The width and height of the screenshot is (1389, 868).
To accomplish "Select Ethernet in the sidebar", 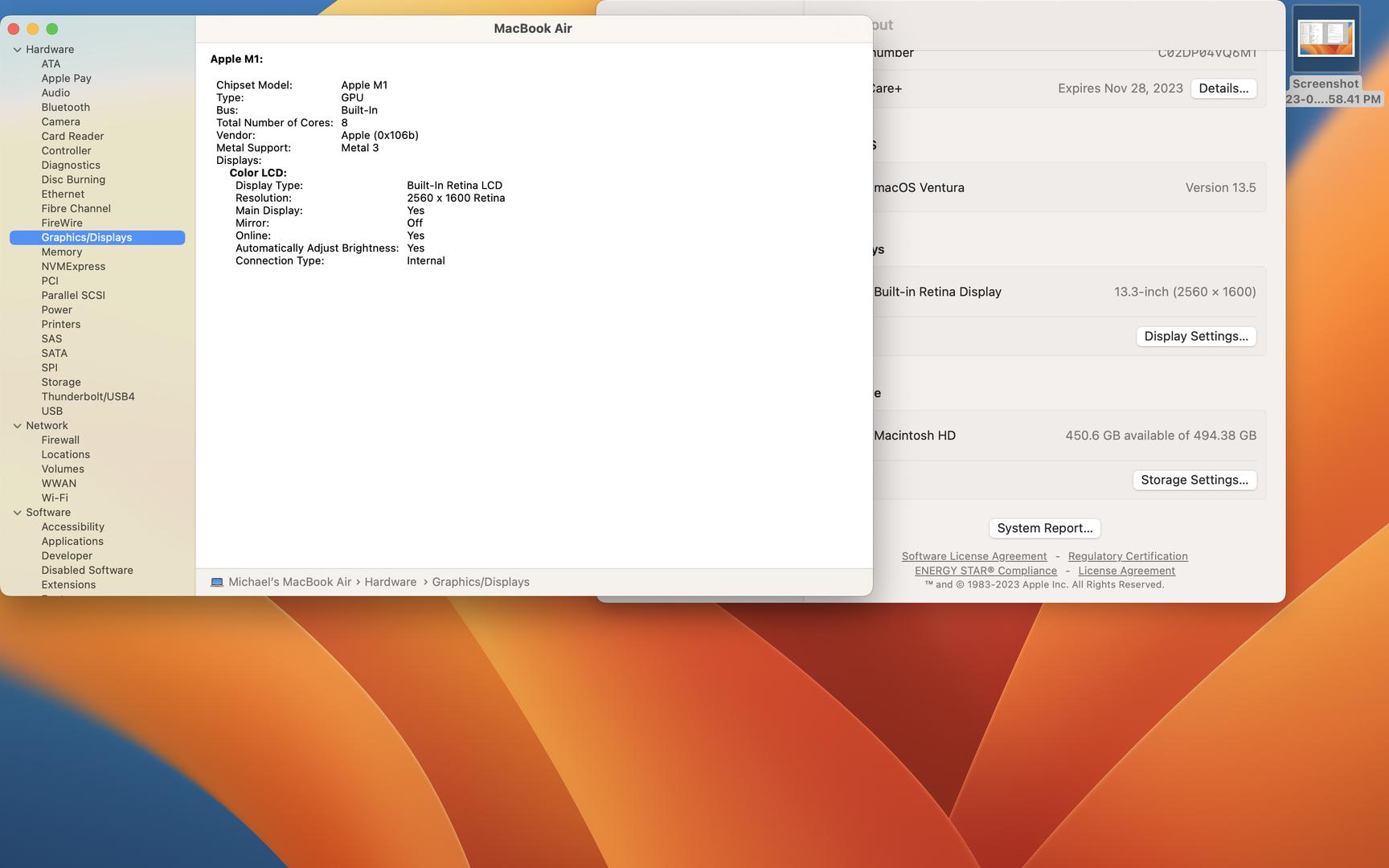I will [x=63, y=194].
